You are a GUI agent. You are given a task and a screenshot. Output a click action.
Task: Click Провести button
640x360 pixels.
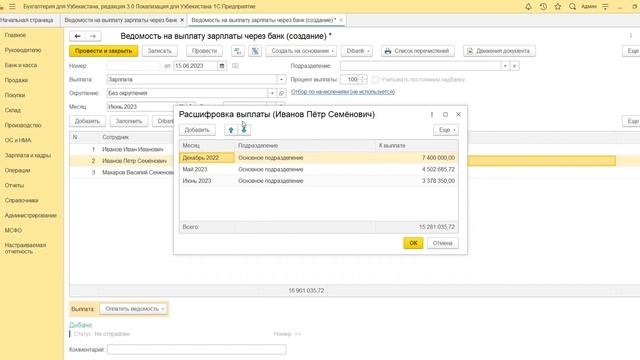coord(204,51)
